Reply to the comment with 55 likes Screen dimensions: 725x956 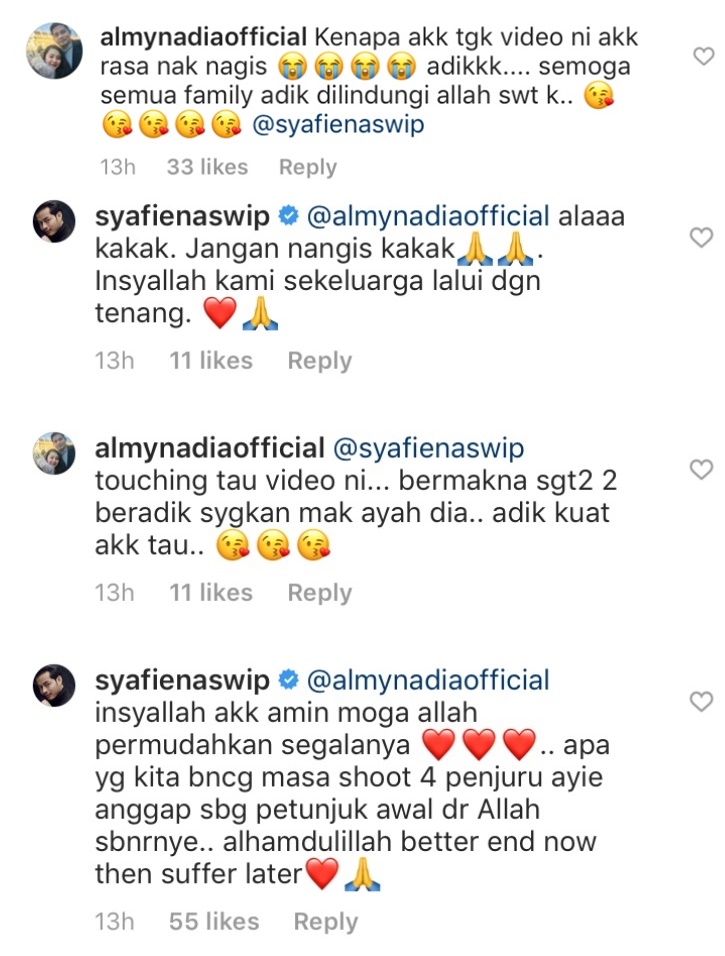pyautogui.click(x=326, y=921)
